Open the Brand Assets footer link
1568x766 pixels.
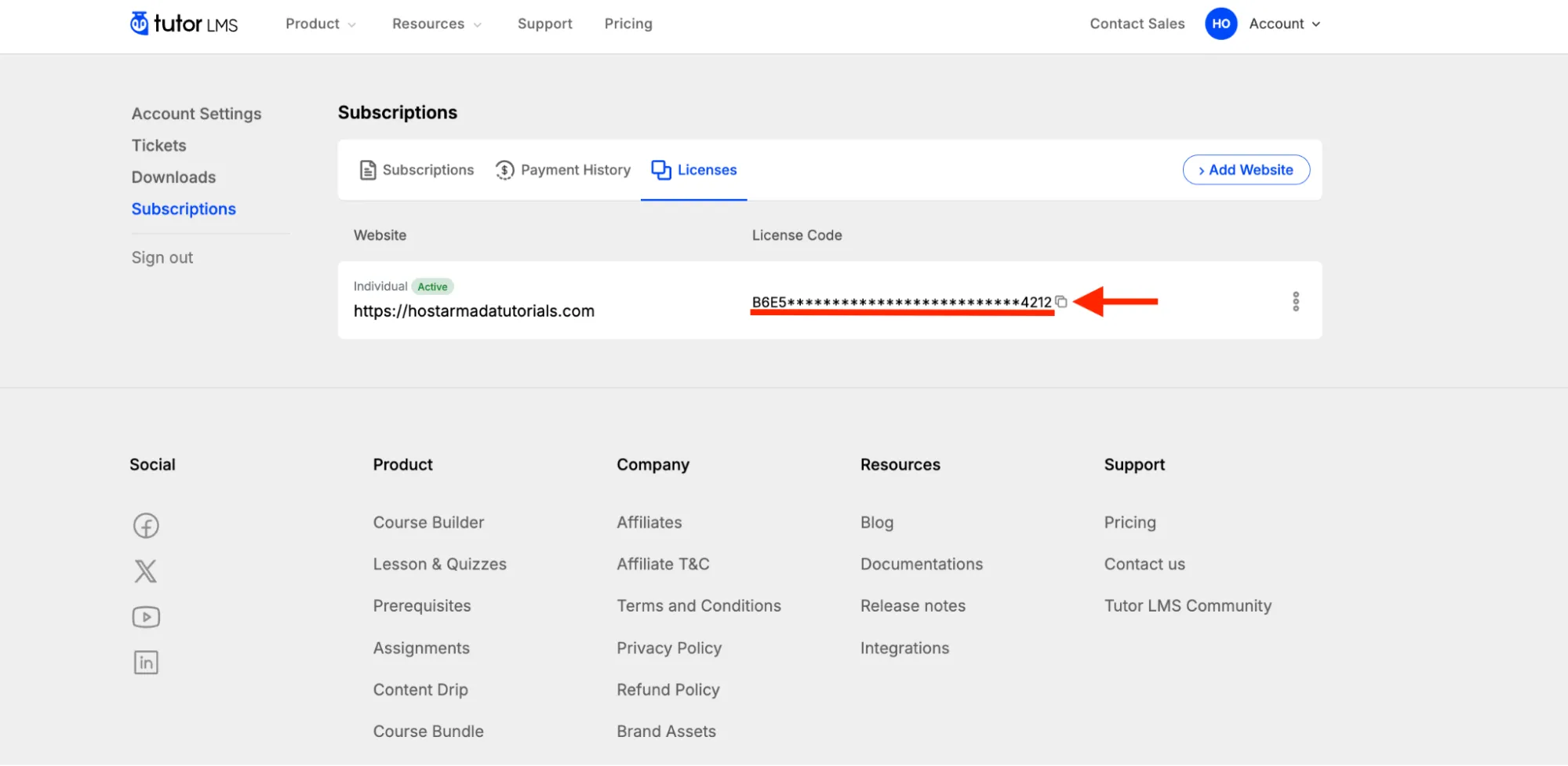pyautogui.click(x=666, y=731)
